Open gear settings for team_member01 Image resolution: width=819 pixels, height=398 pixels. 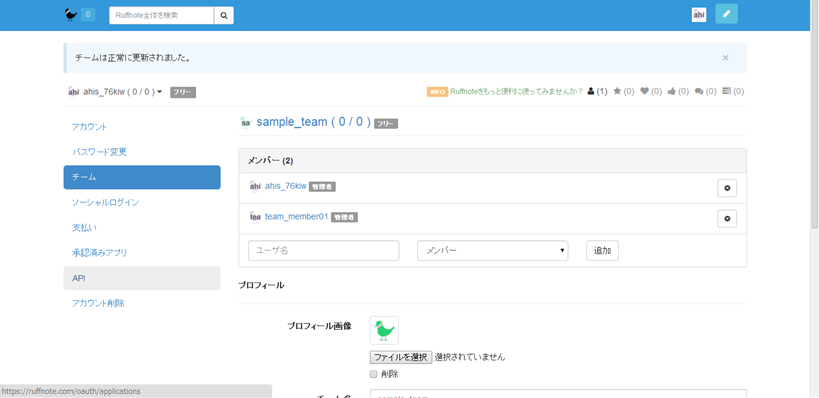727,219
